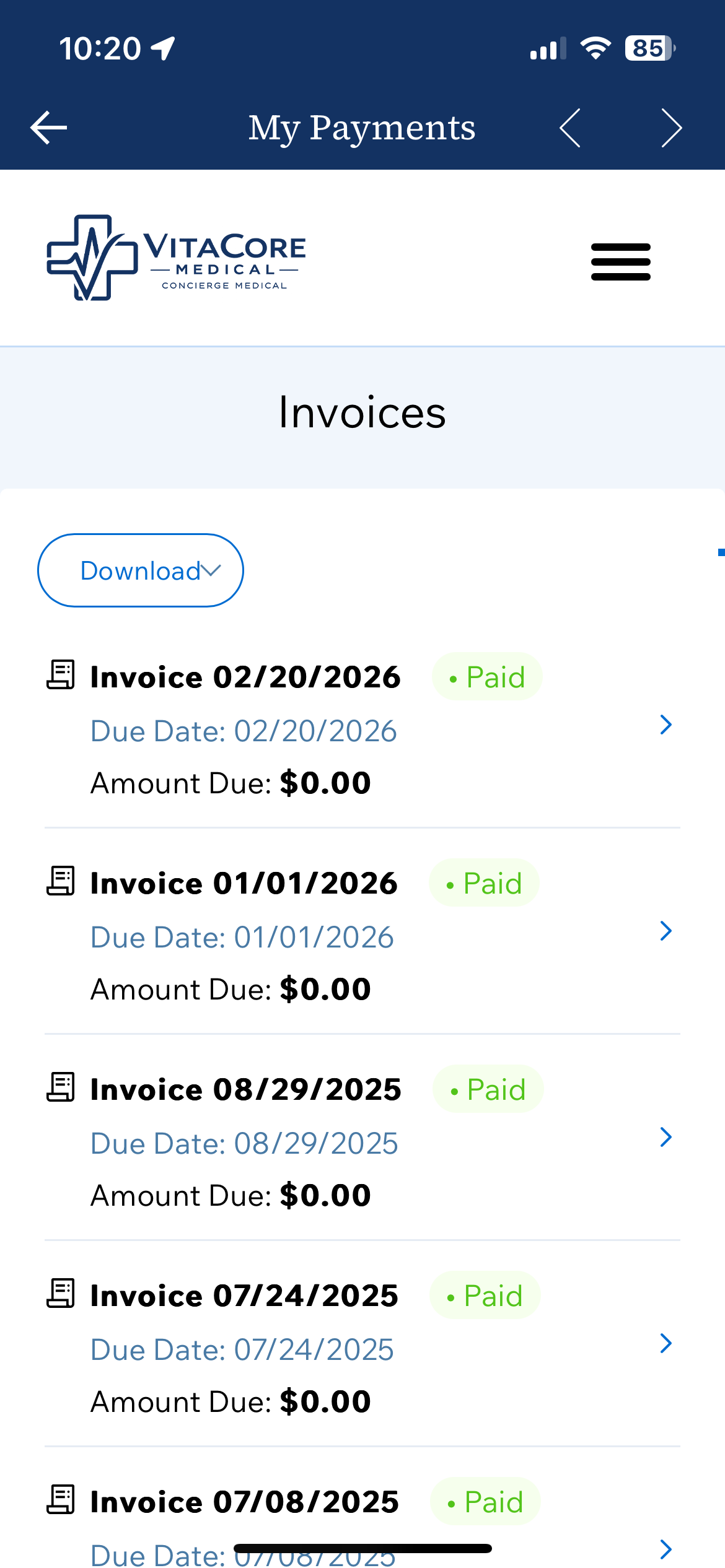Click the VitaCore Medical logo
The image size is (725, 1568).
(x=177, y=258)
